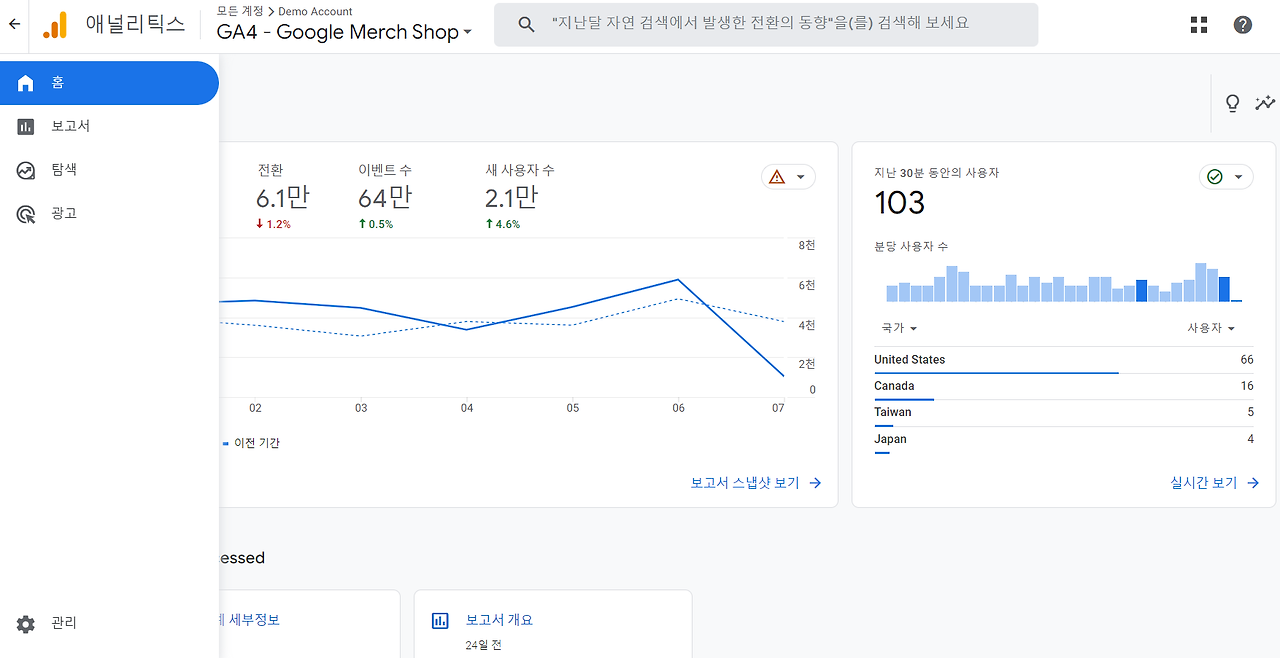Click the report overview card icon
Viewport: 1280px width, 658px height.
point(440,621)
